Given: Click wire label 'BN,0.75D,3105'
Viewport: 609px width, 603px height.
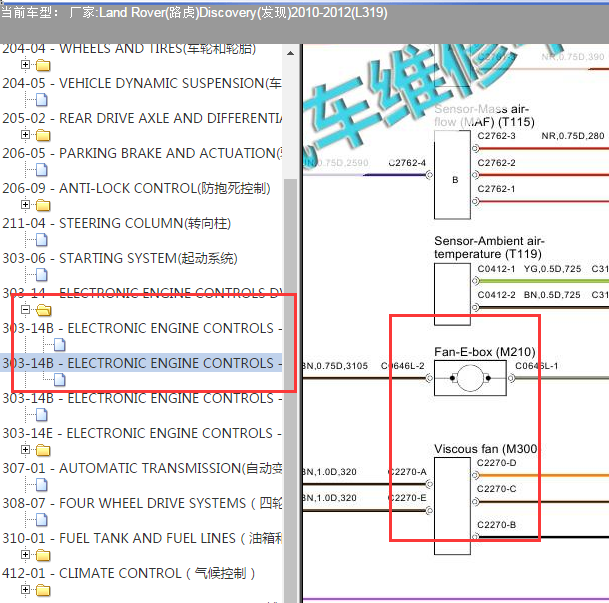Looking at the screenshot, I should pyautogui.click(x=335, y=366).
